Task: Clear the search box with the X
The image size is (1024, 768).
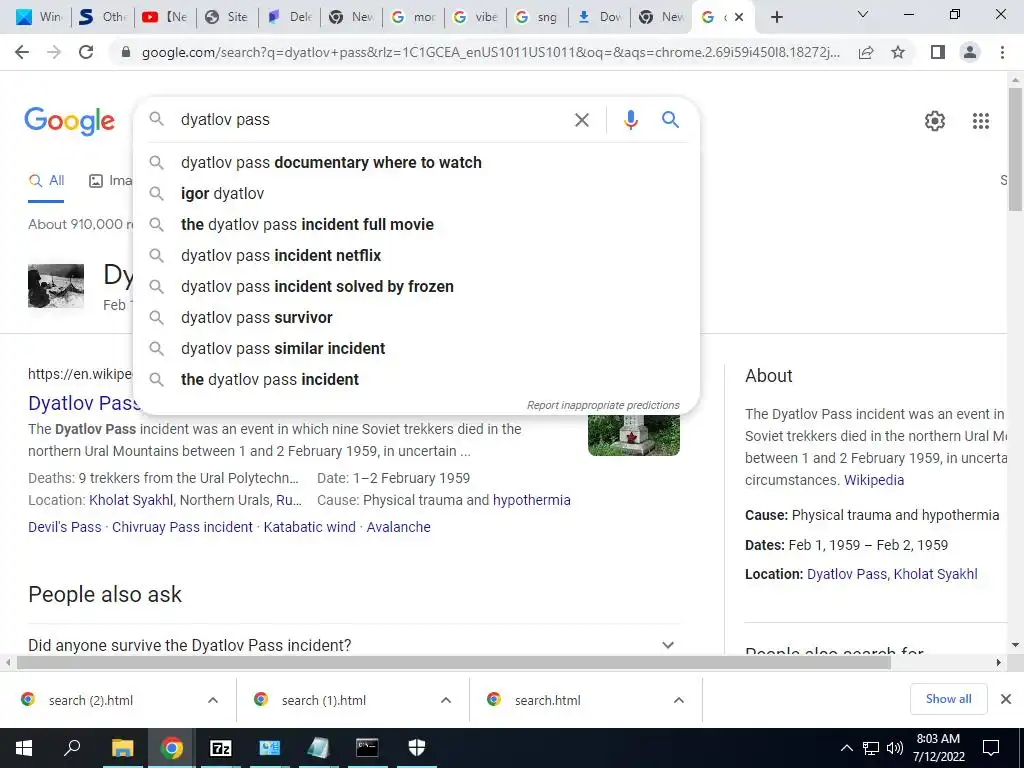Action: click(x=581, y=120)
